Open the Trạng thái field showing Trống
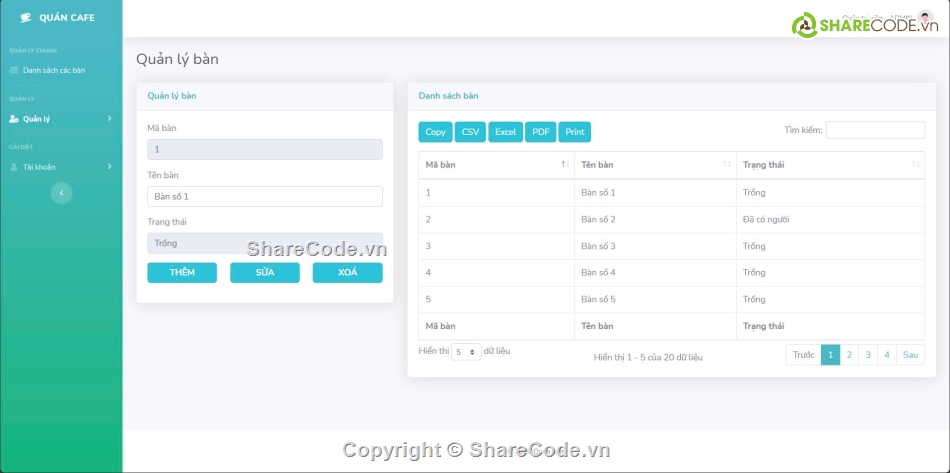 pyautogui.click(x=265, y=243)
